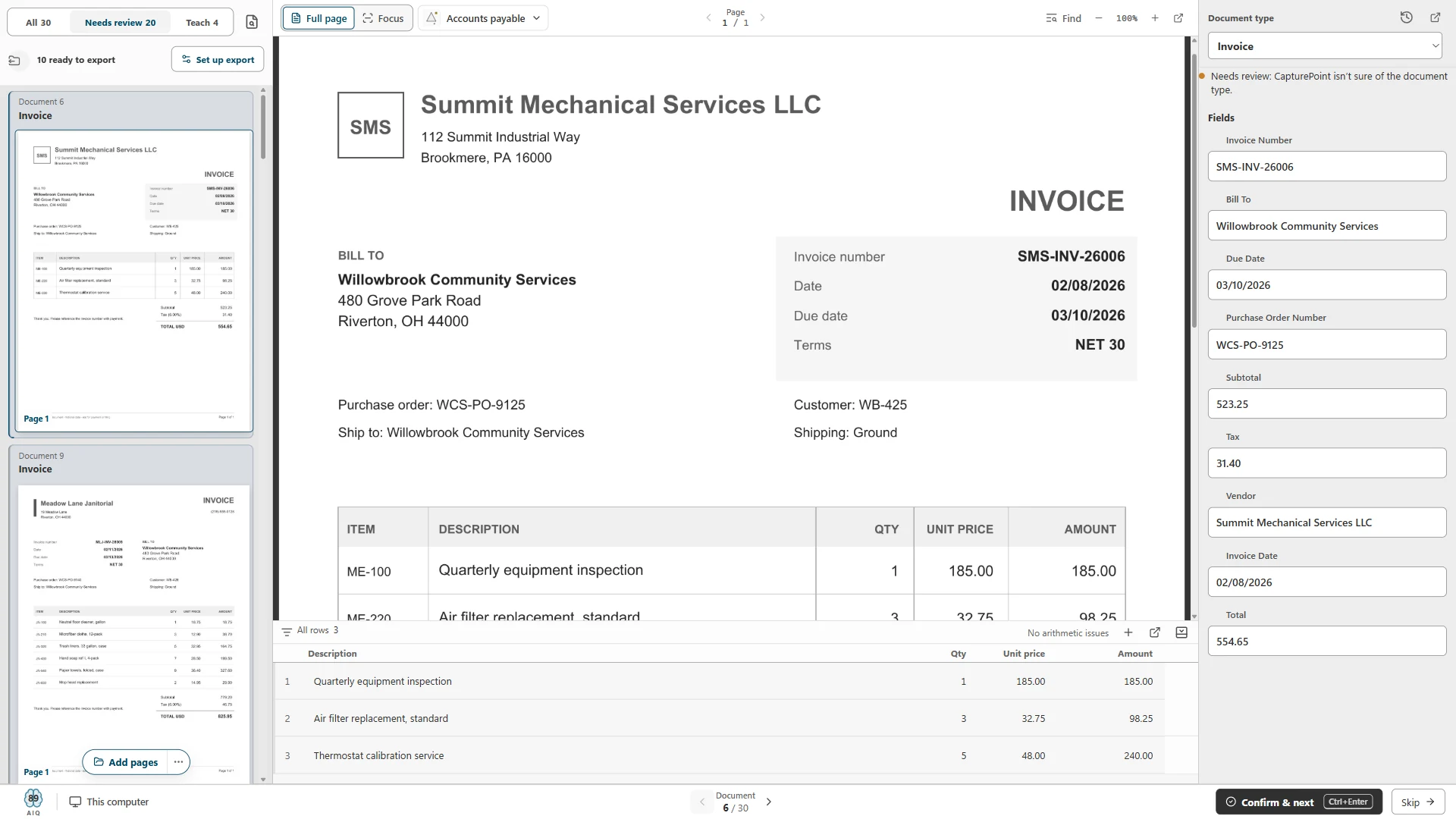Viewport: 1456px width, 819px height.
Task: Select the Needs review 20 tab
Action: [x=120, y=22]
